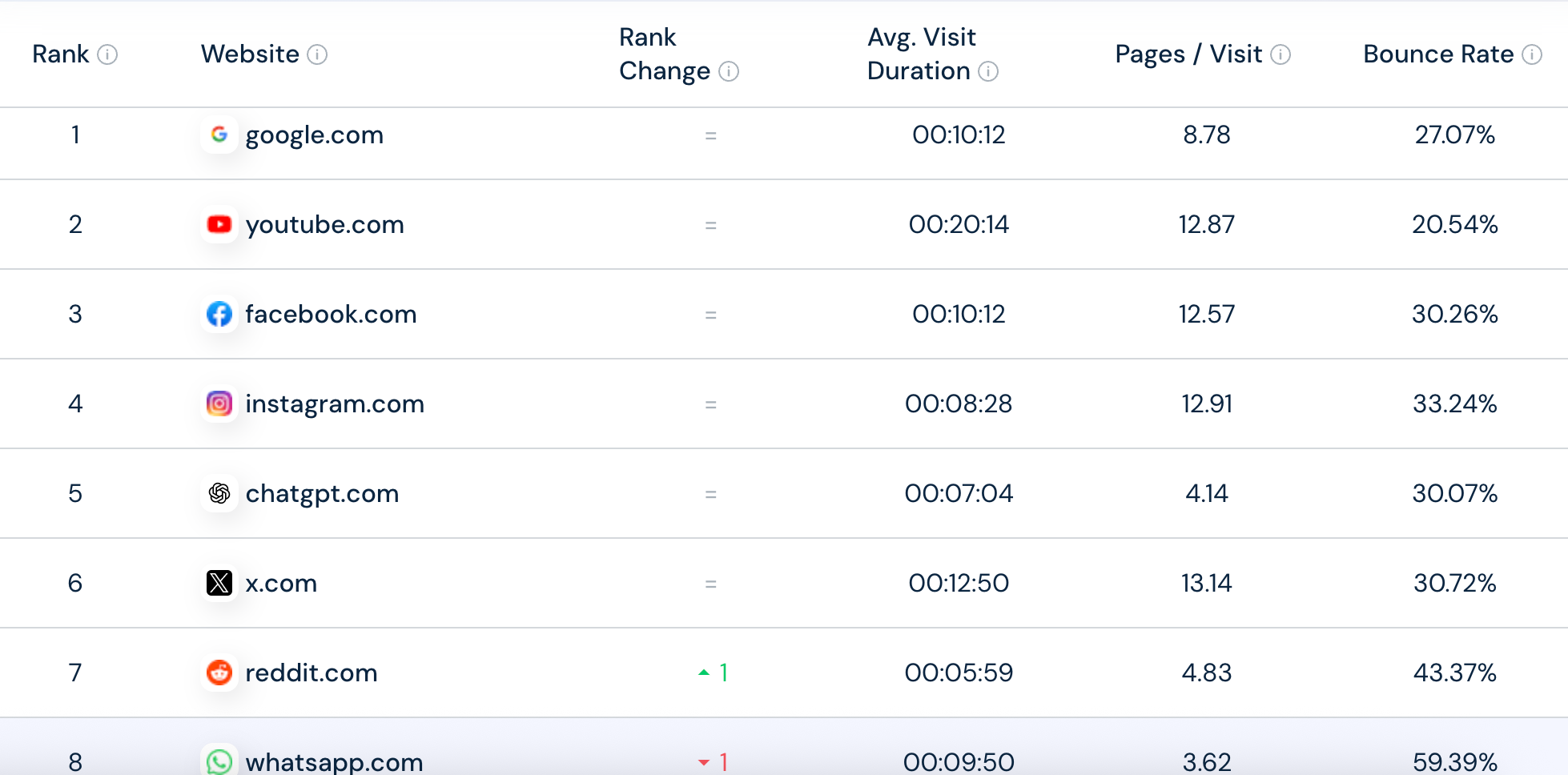Select the Pages / Visit column header
Viewport: 1568px width, 775px height.
tap(1188, 54)
